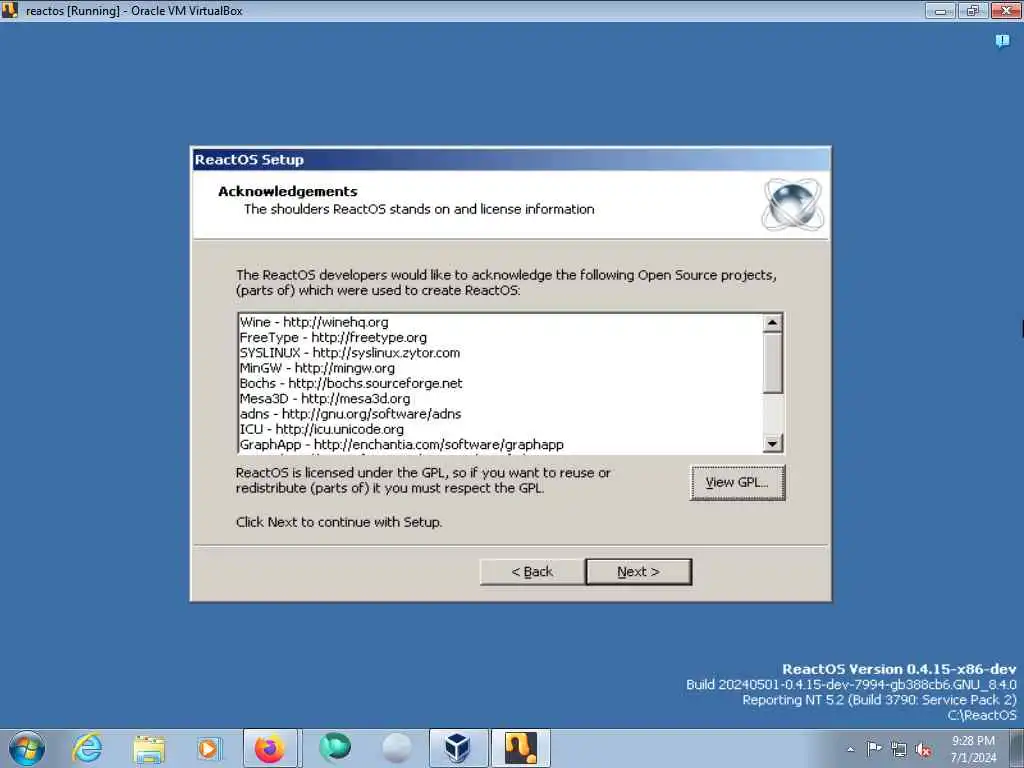
Task: Click the network icon in system tray
Action: [x=899, y=750]
